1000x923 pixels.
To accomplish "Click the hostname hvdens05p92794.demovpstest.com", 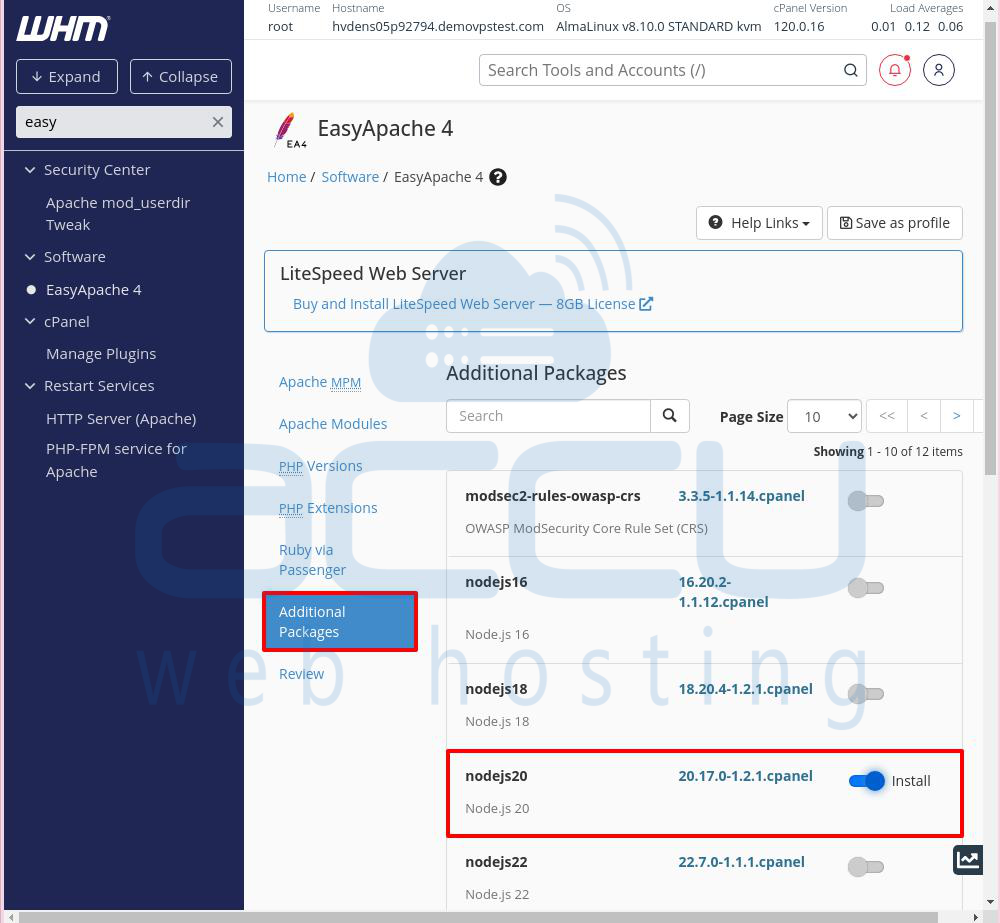I will click(x=438, y=27).
